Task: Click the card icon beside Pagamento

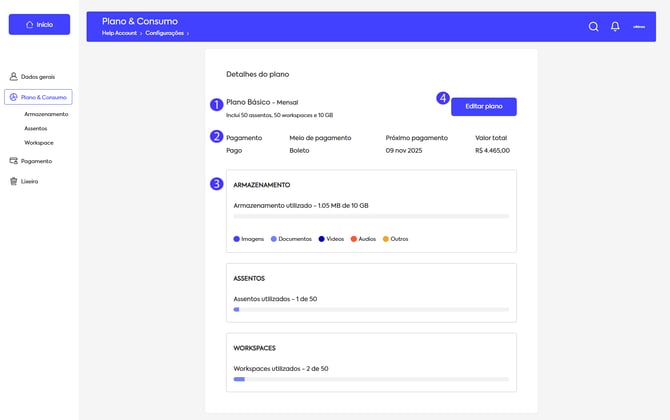Action: pyautogui.click(x=14, y=161)
